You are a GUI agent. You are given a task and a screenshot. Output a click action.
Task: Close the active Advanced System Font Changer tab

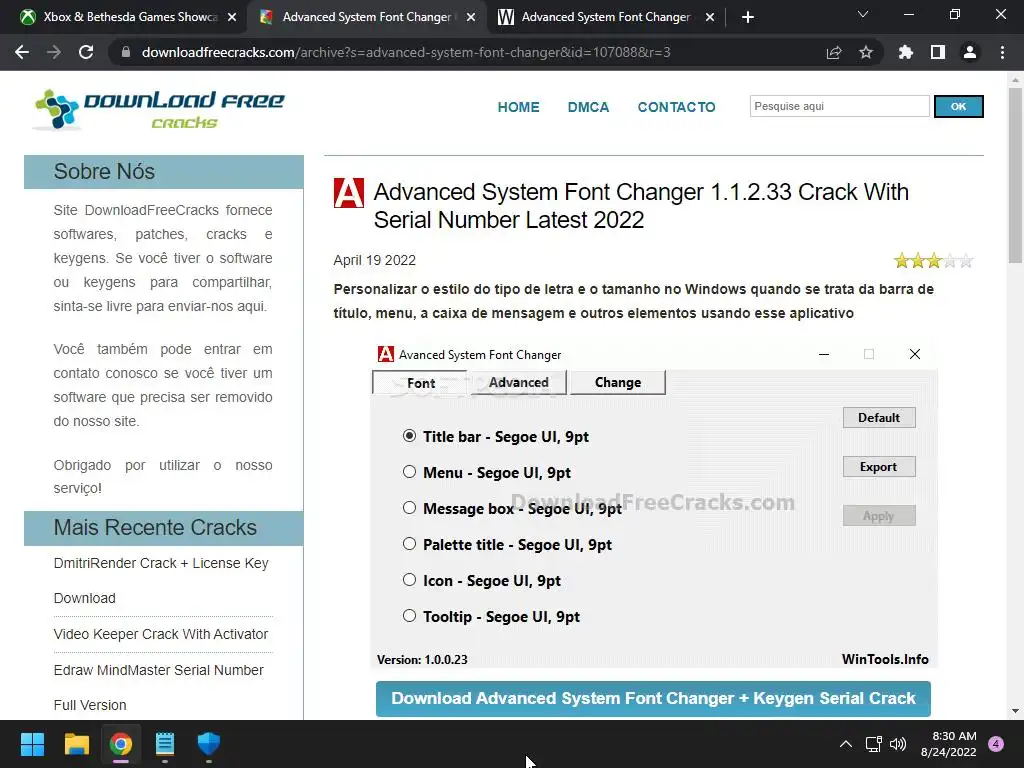[471, 17]
